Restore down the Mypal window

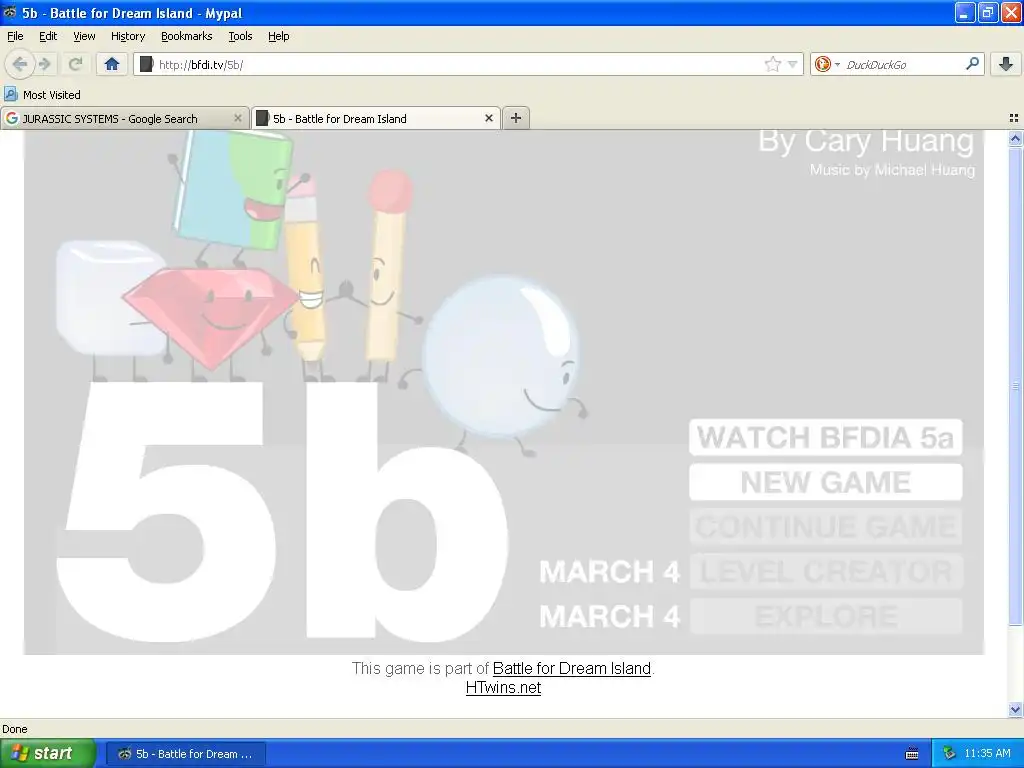[x=988, y=12]
